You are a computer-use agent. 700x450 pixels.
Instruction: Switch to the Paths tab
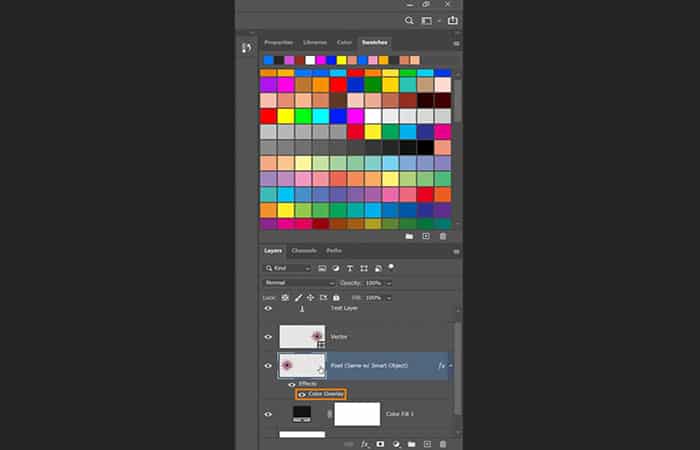click(334, 251)
